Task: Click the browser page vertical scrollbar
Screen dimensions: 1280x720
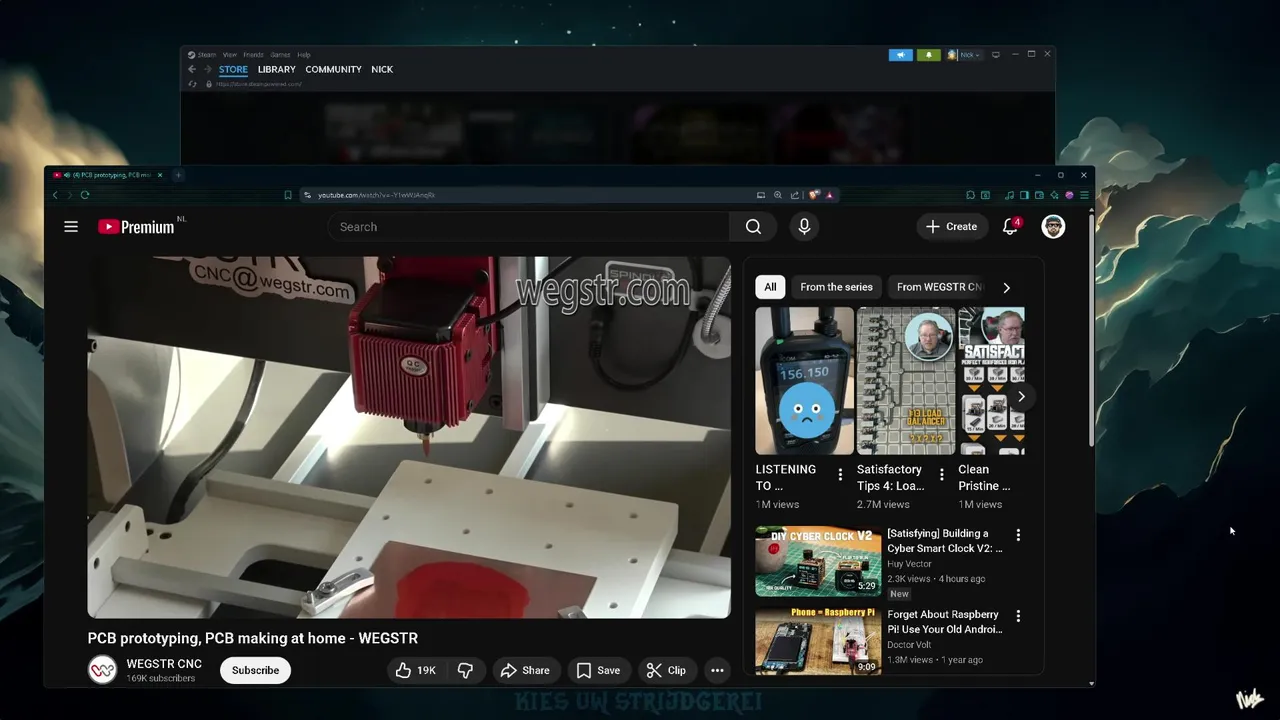Action: pos(1091,330)
